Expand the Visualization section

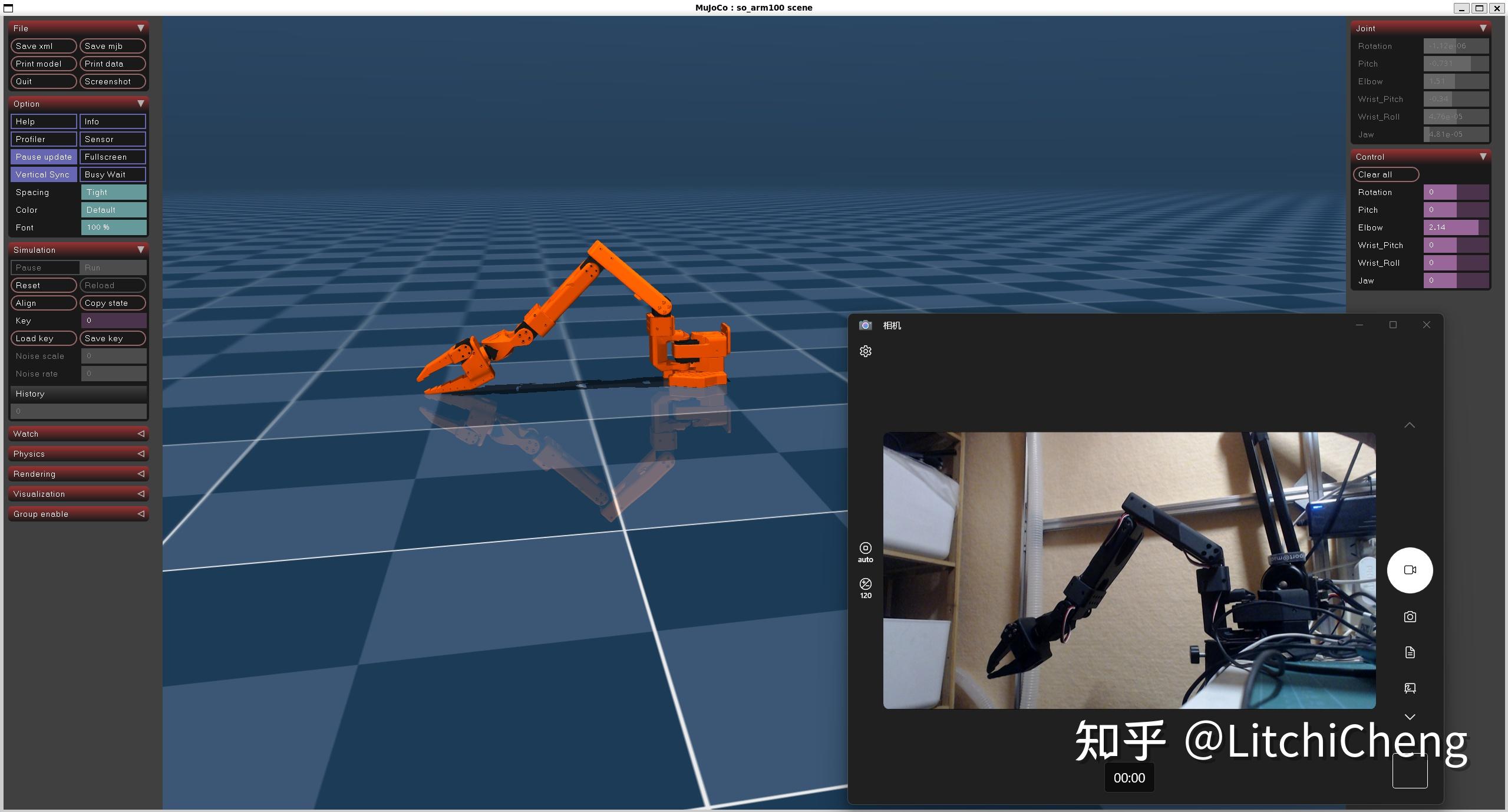(78, 494)
